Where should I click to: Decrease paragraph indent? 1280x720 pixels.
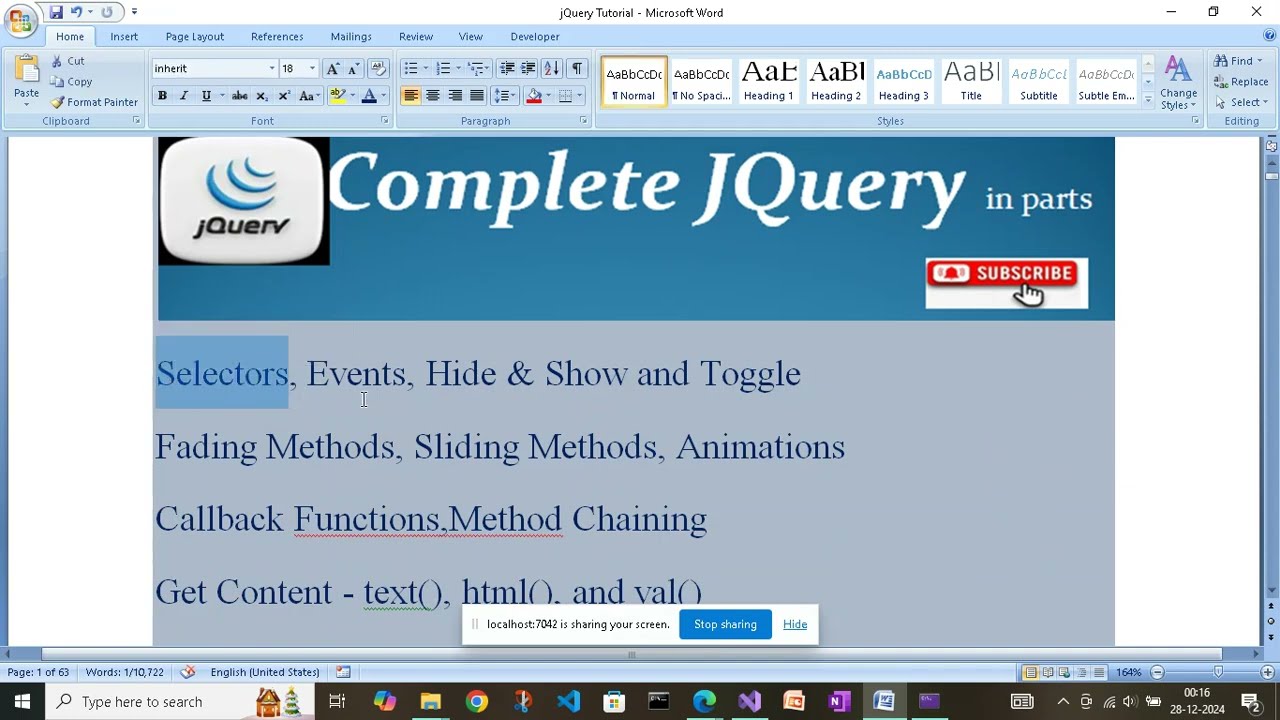point(507,68)
